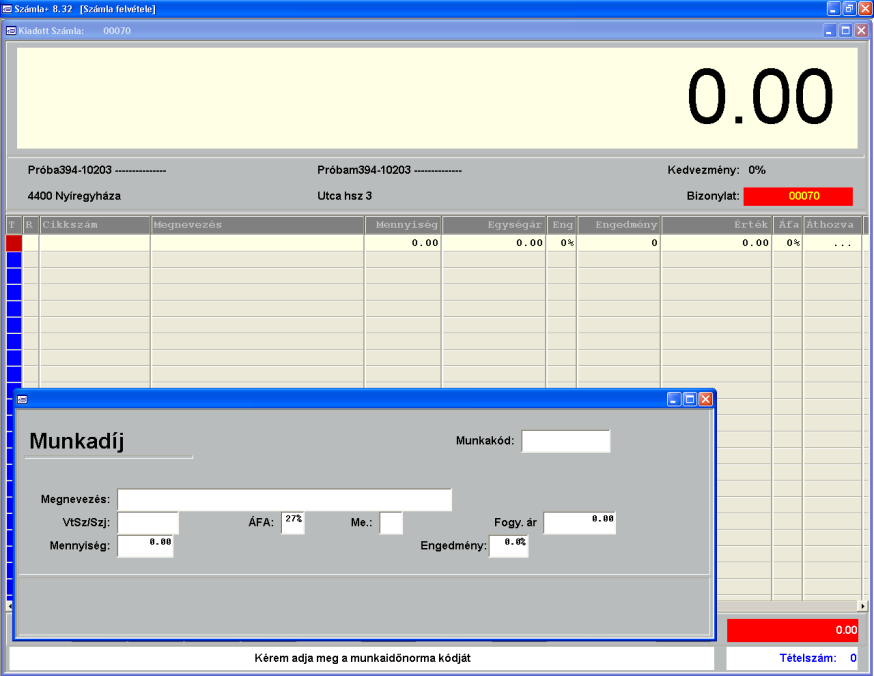Viewport: 874px width, 676px height.
Task: Close the Számla+ 8.32 application
Action: tap(865, 8)
